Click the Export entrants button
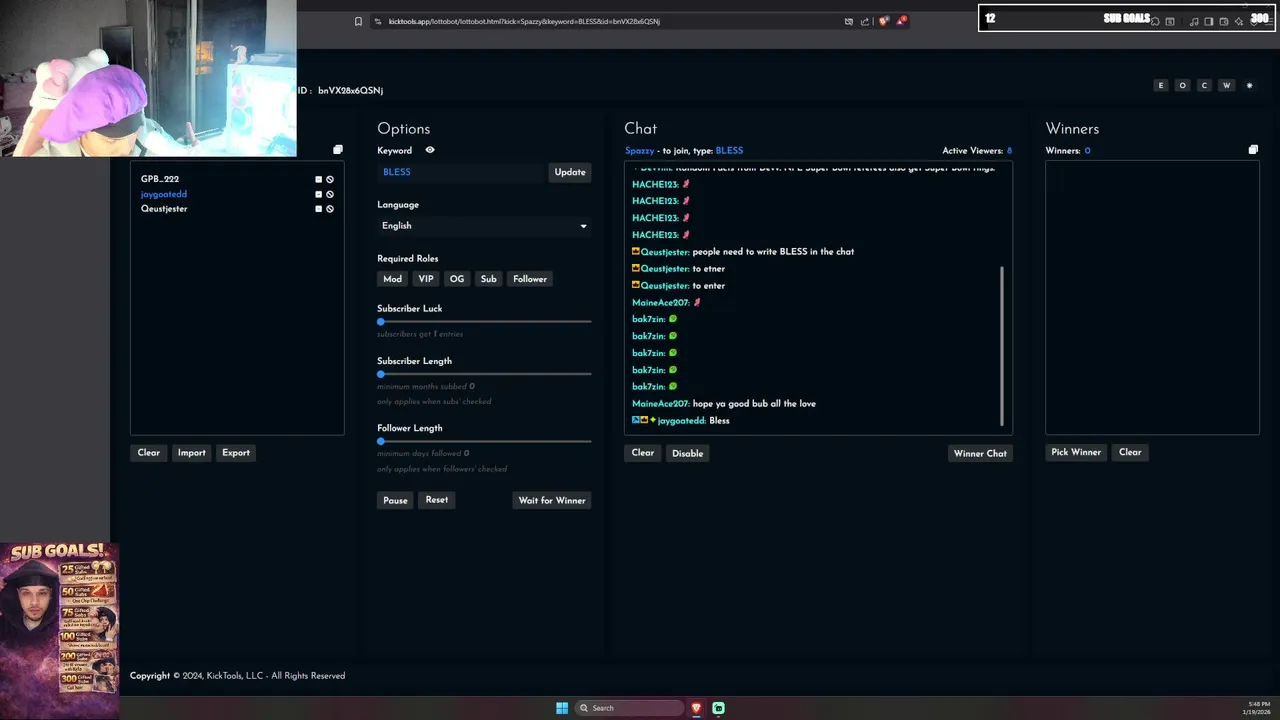The width and height of the screenshot is (1280, 720). click(236, 453)
